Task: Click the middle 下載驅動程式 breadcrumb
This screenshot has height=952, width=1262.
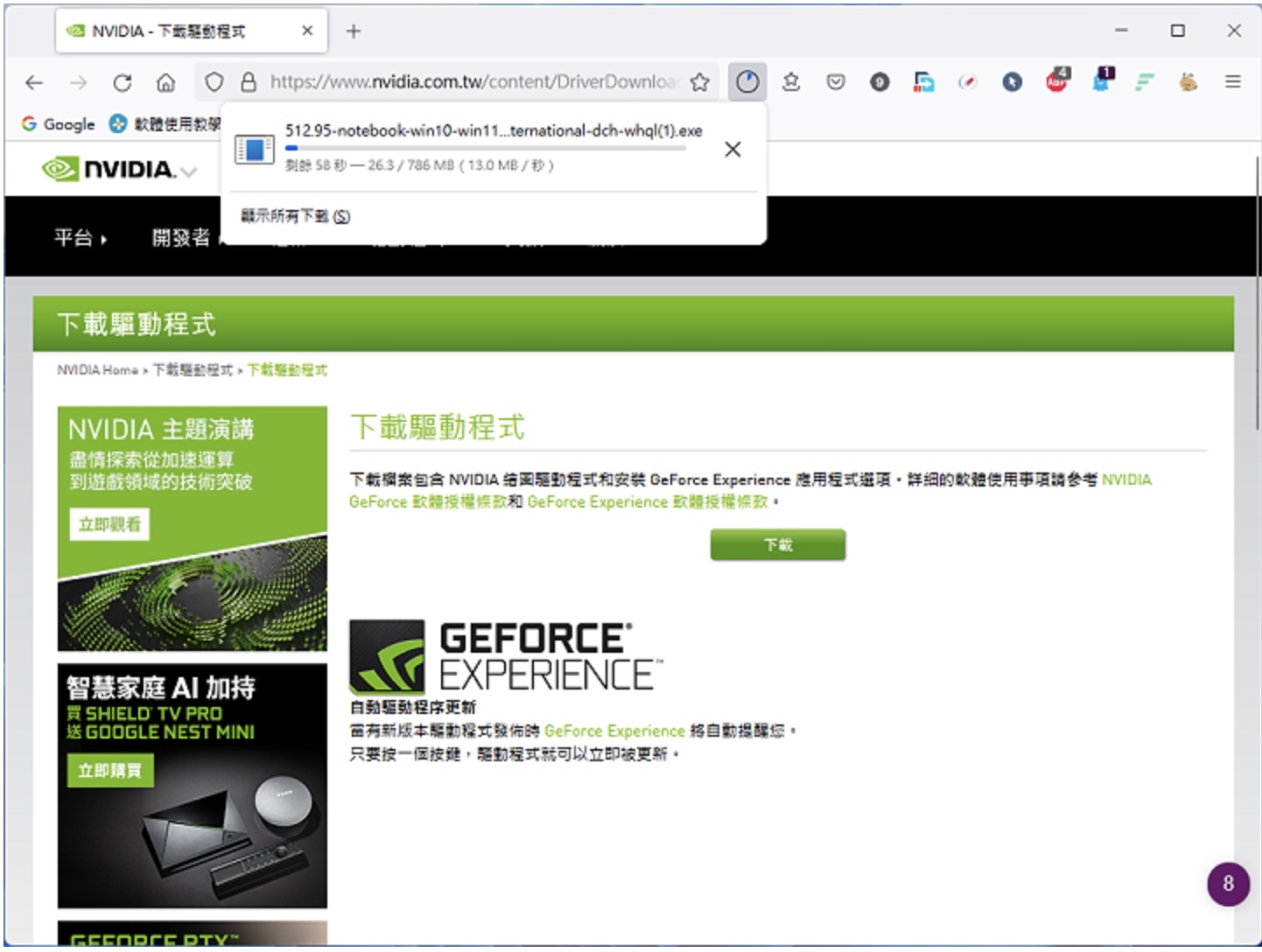Action: 193,370
